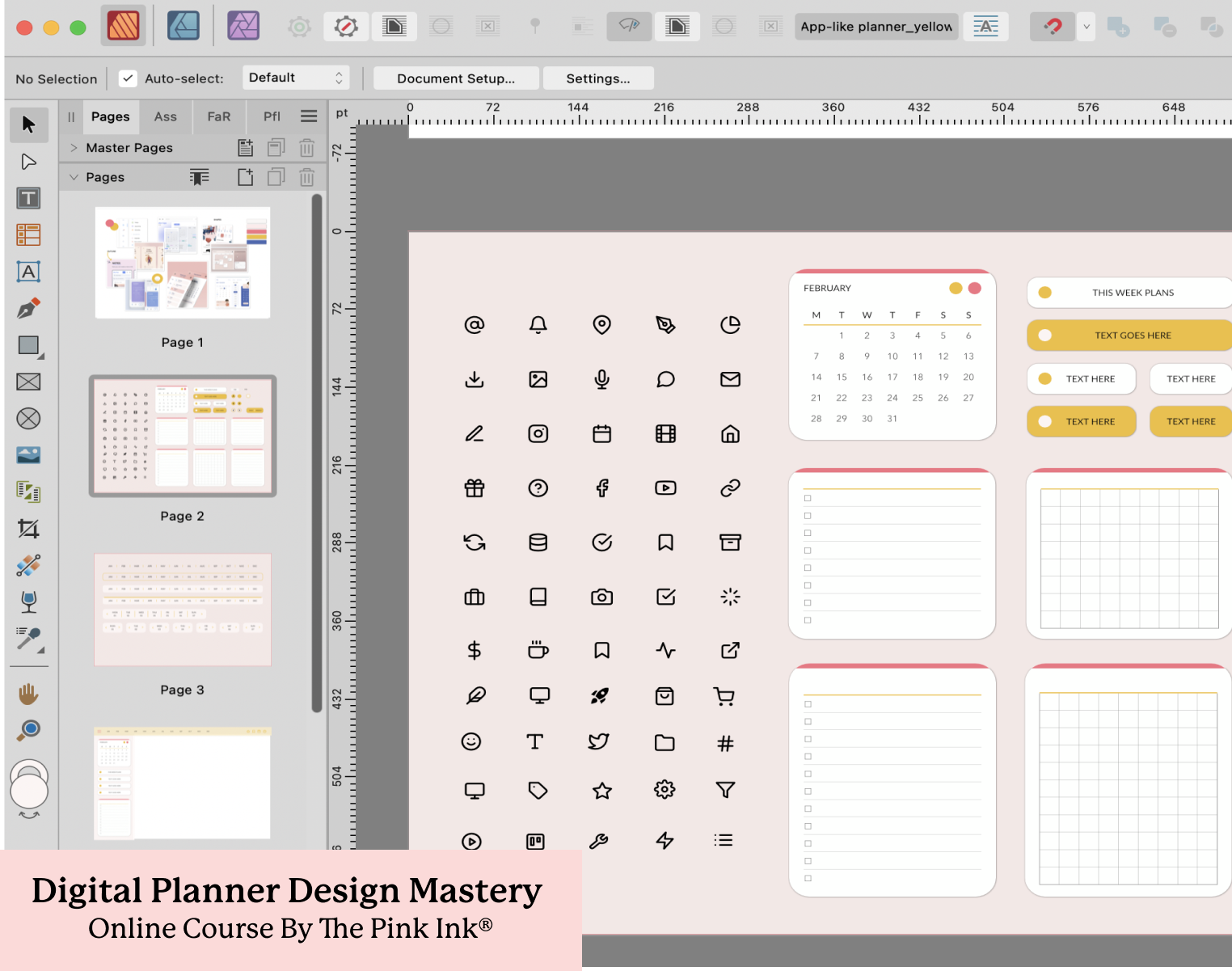Select the Picture Frame Rectangle tool
Image resolution: width=1232 pixels, height=971 pixels.
pyautogui.click(x=28, y=382)
